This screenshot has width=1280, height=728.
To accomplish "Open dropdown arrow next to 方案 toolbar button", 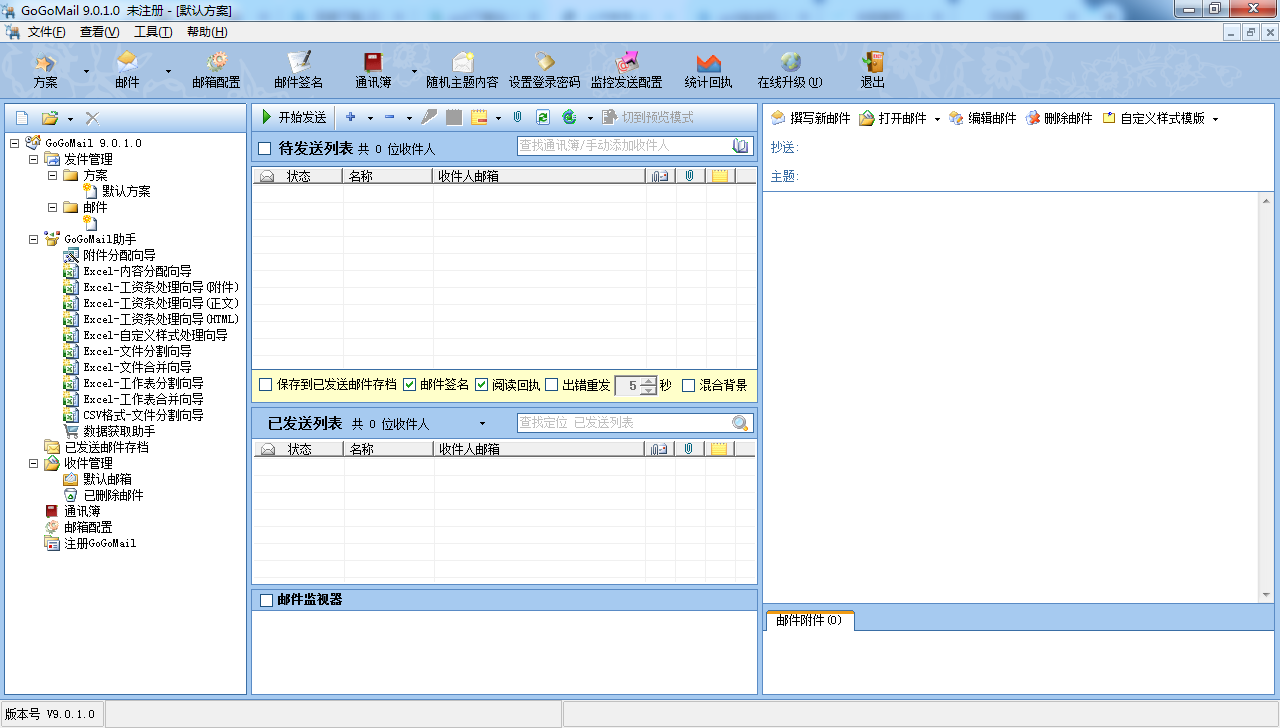I will 86,71.
